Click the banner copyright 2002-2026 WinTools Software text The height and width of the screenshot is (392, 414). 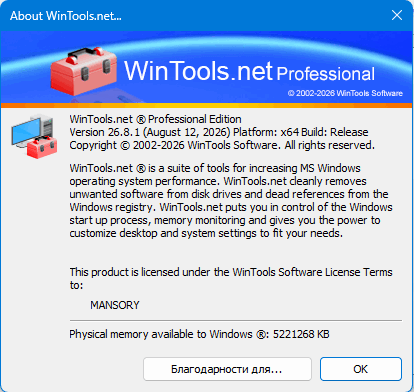pos(345,93)
